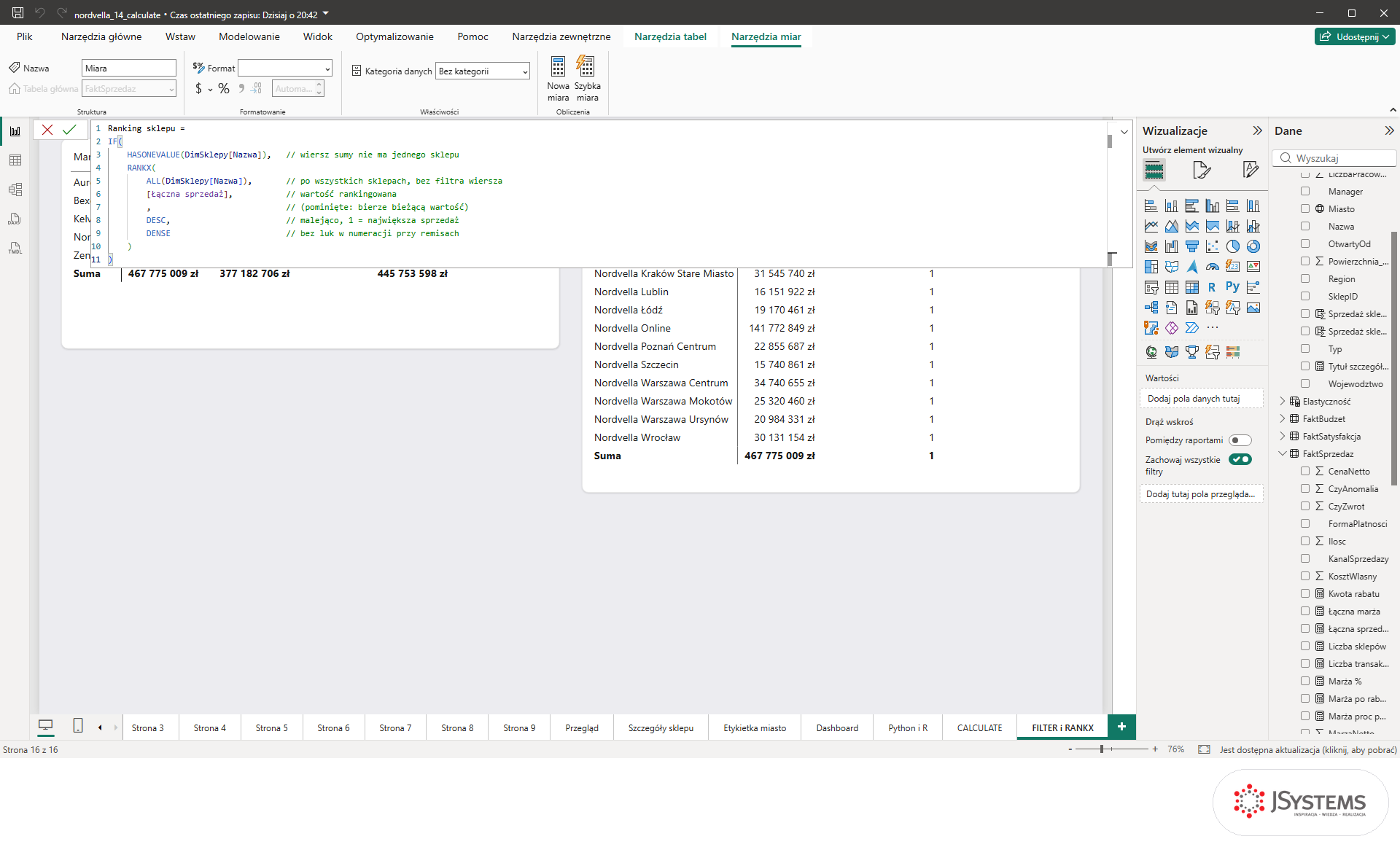Choose the funnel chart visual icon
The image size is (1400, 847).
pyautogui.click(x=1191, y=246)
